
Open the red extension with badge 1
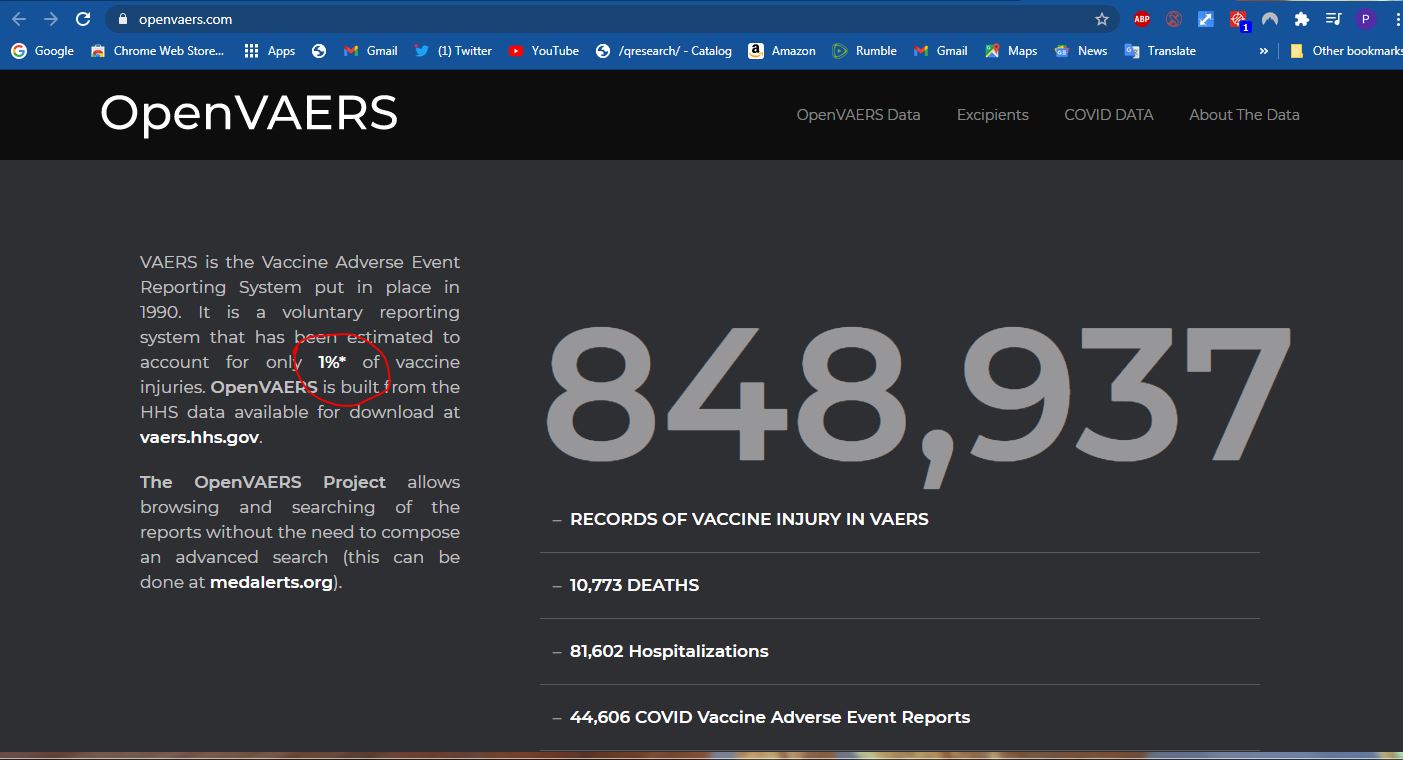coord(1239,20)
